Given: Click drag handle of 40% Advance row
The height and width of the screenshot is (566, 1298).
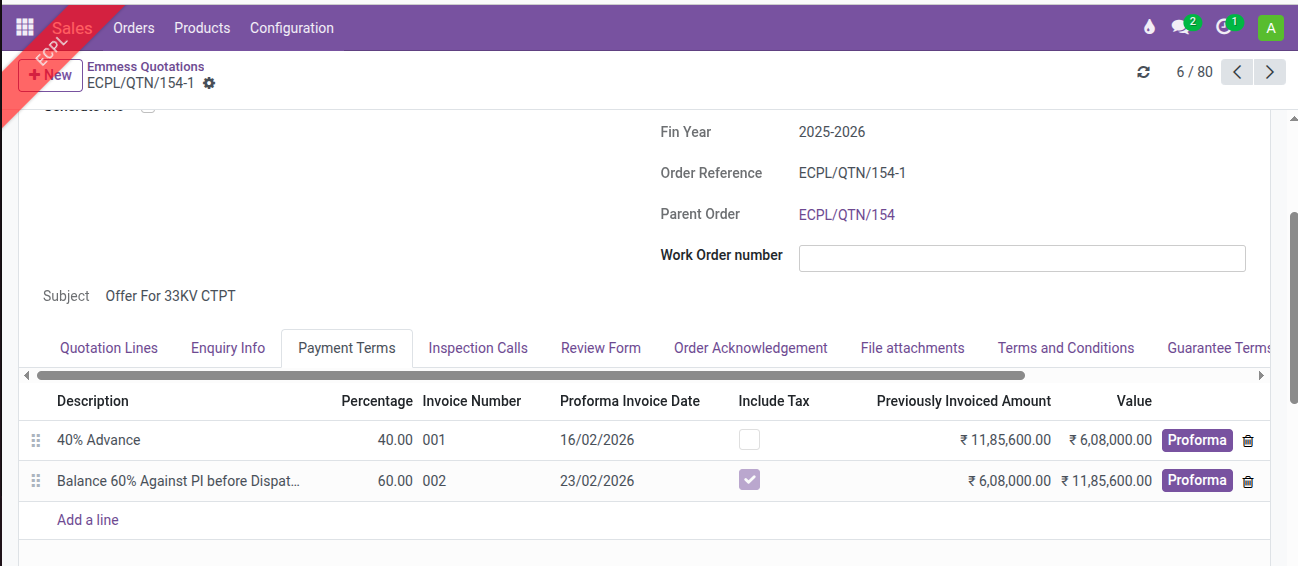Looking at the screenshot, I should (x=36, y=441).
